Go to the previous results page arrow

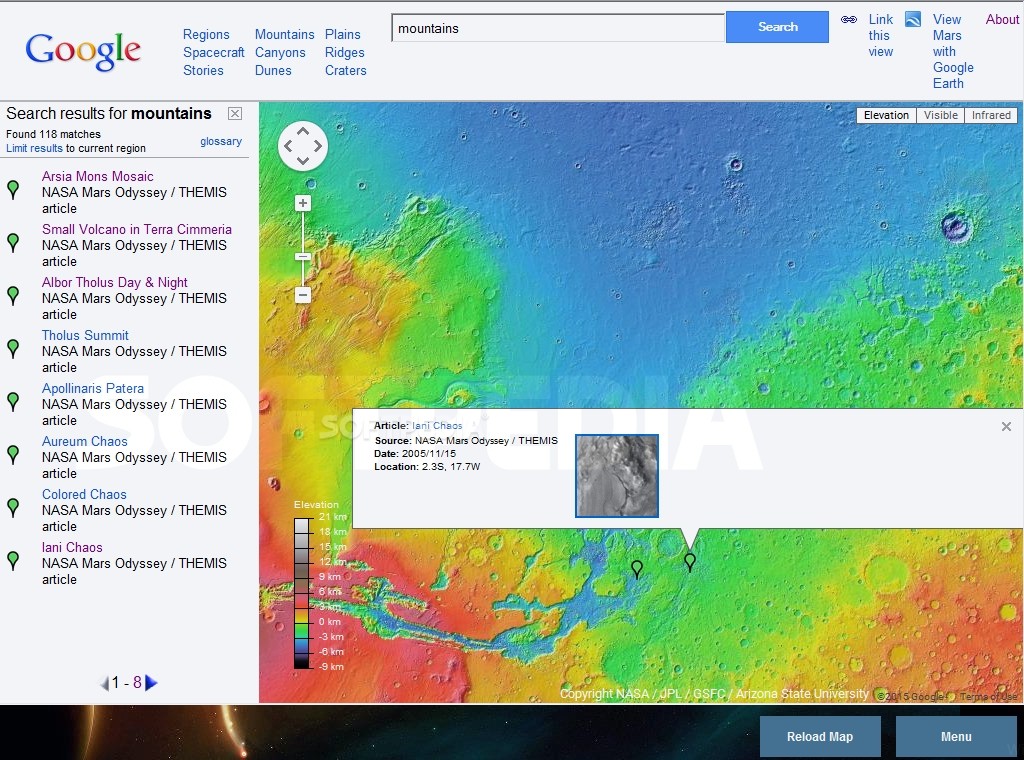coord(104,684)
